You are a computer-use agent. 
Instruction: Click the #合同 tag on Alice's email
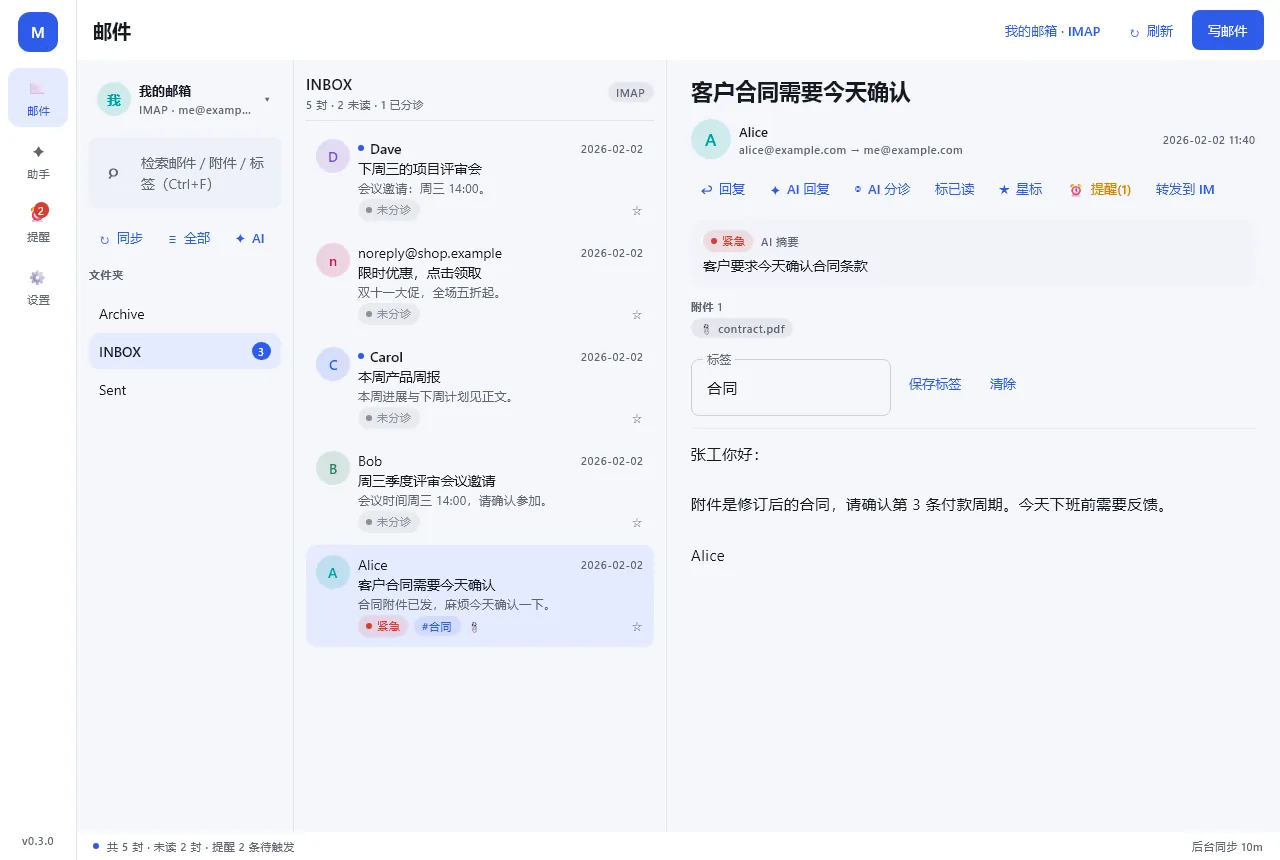click(x=437, y=627)
